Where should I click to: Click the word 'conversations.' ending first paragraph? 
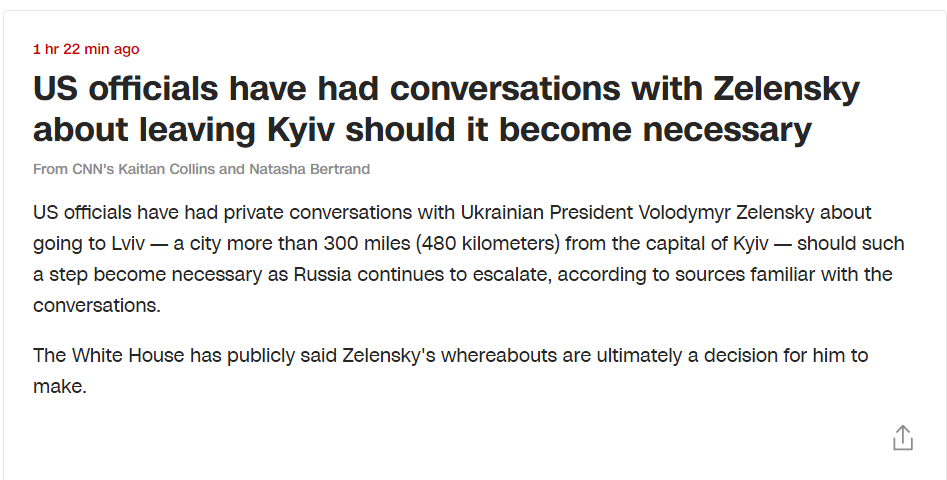coord(97,306)
